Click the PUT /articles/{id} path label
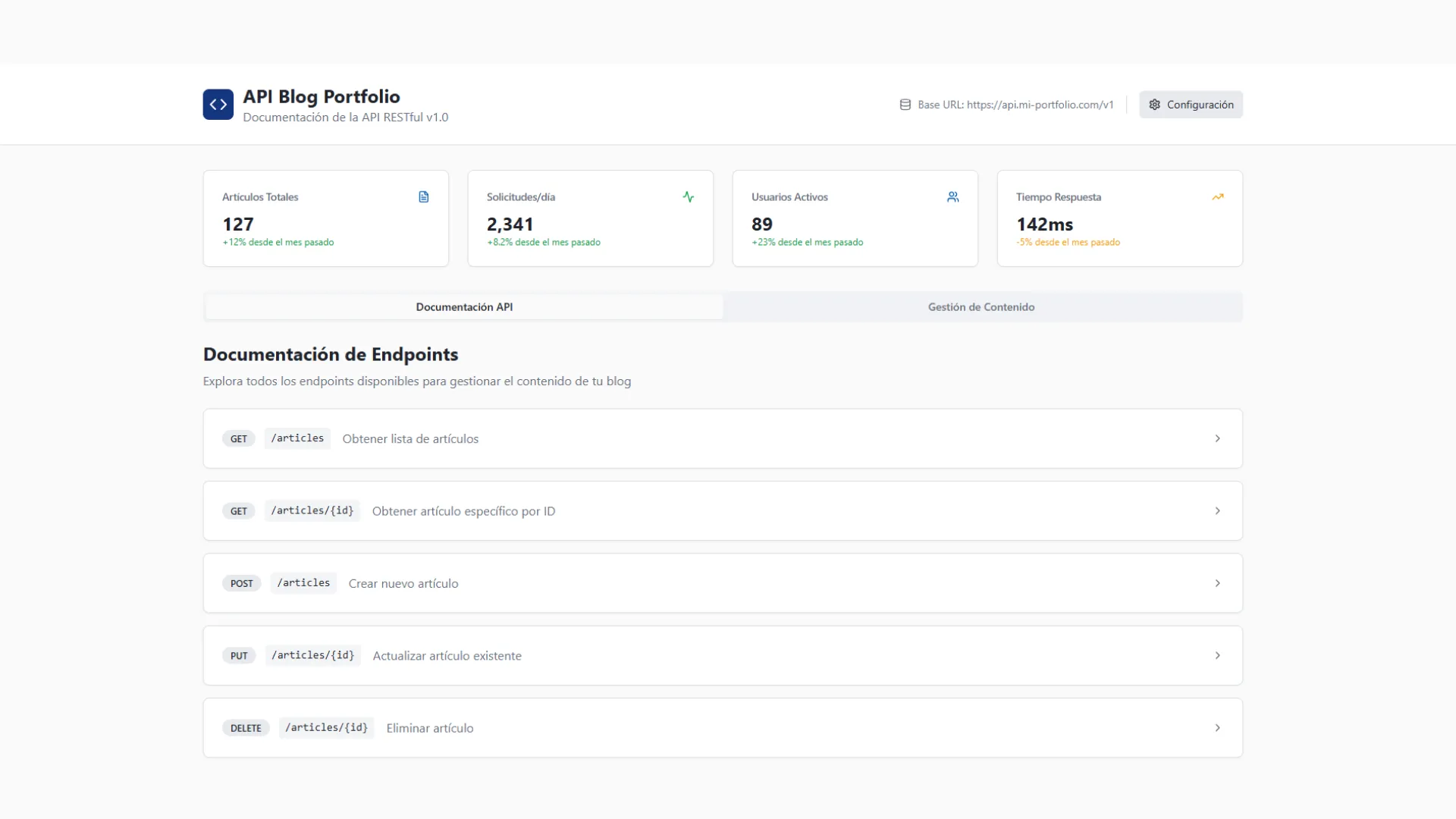Image resolution: width=1456 pixels, height=819 pixels. click(x=312, y=655)
